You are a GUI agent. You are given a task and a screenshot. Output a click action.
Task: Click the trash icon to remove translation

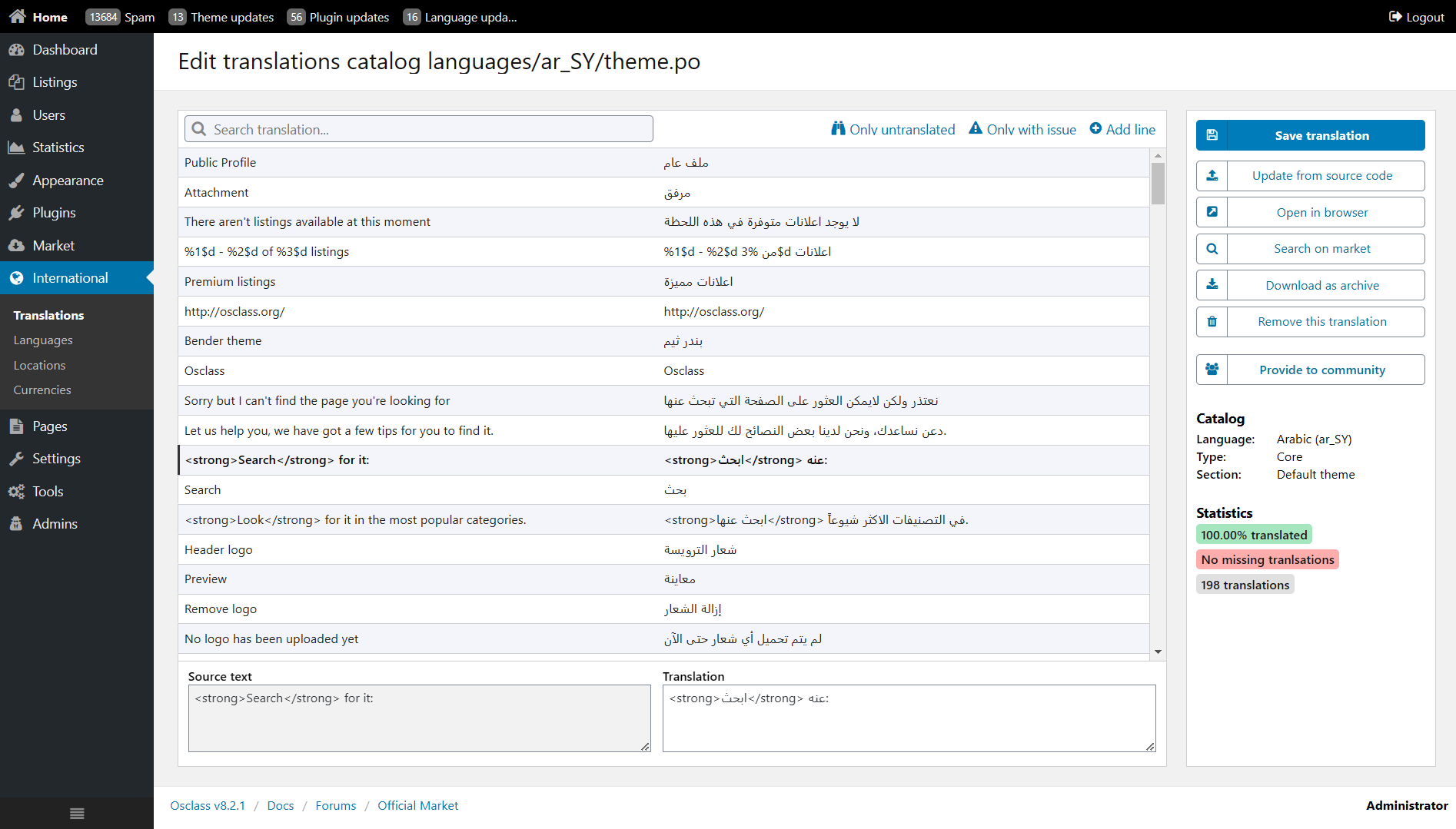[1212, 322]
